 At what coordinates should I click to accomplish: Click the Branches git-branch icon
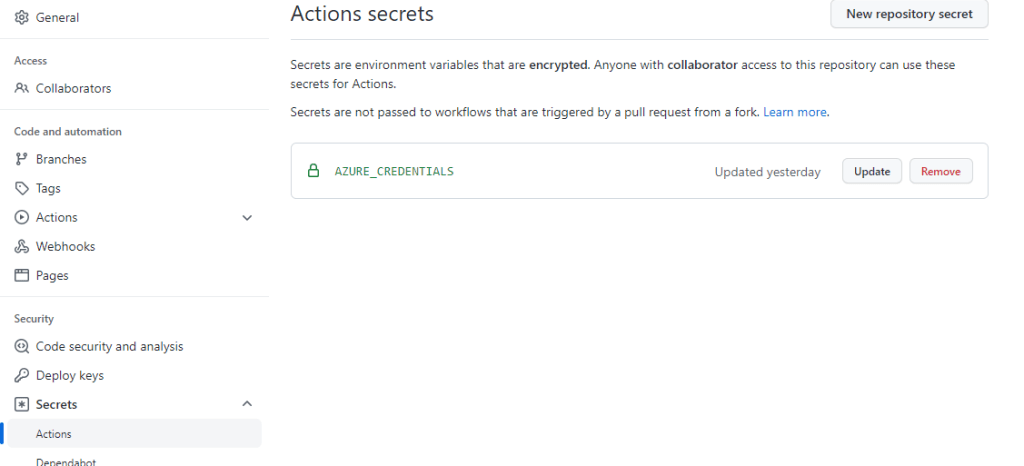22,159
